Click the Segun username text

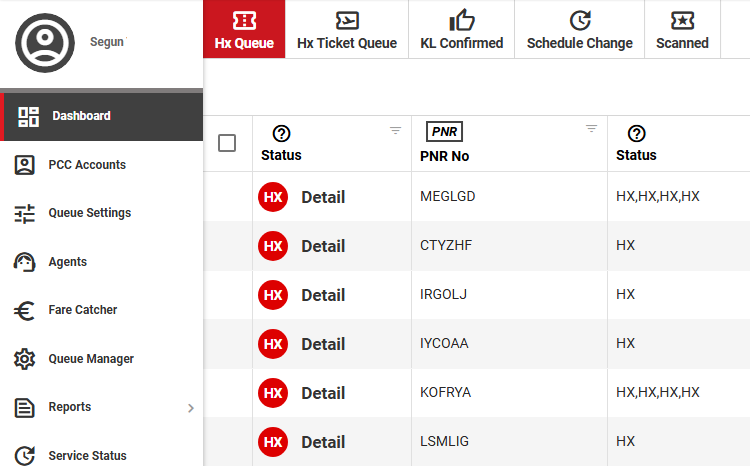(x=107, y=42)
